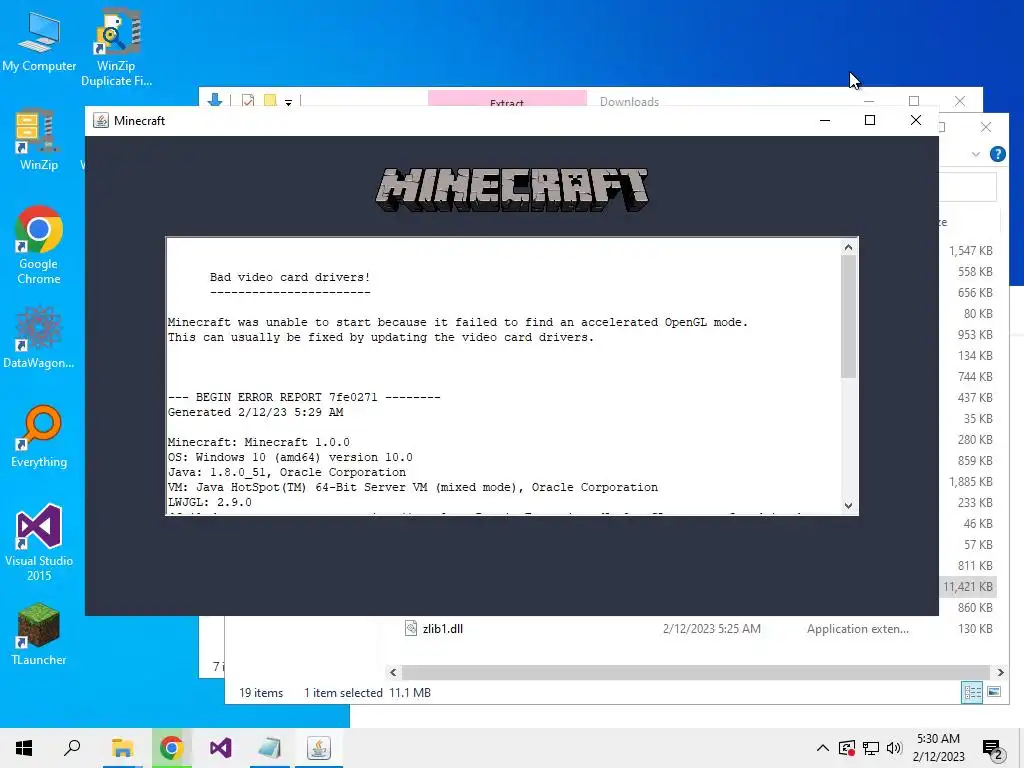Open the Customize Quick Access Toolbar dropdown

tap(288, 102)
